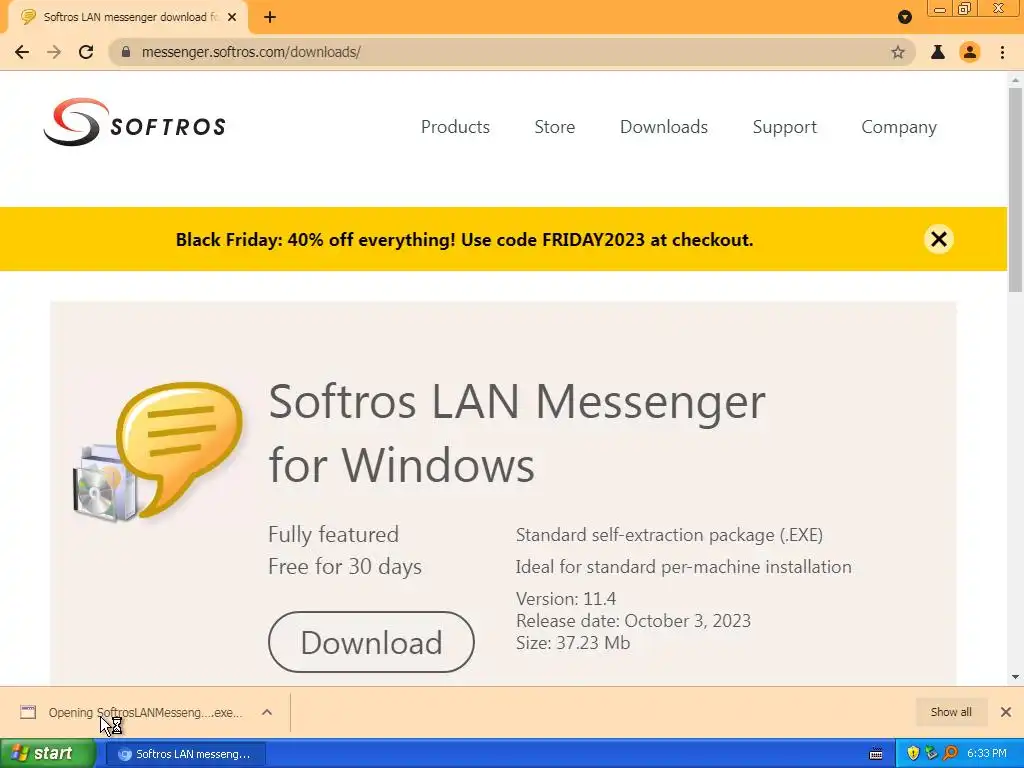Open the Chrome profile avatar
Image resolution: width=1024 pixels, height=768 pixels.
point(970,52)
